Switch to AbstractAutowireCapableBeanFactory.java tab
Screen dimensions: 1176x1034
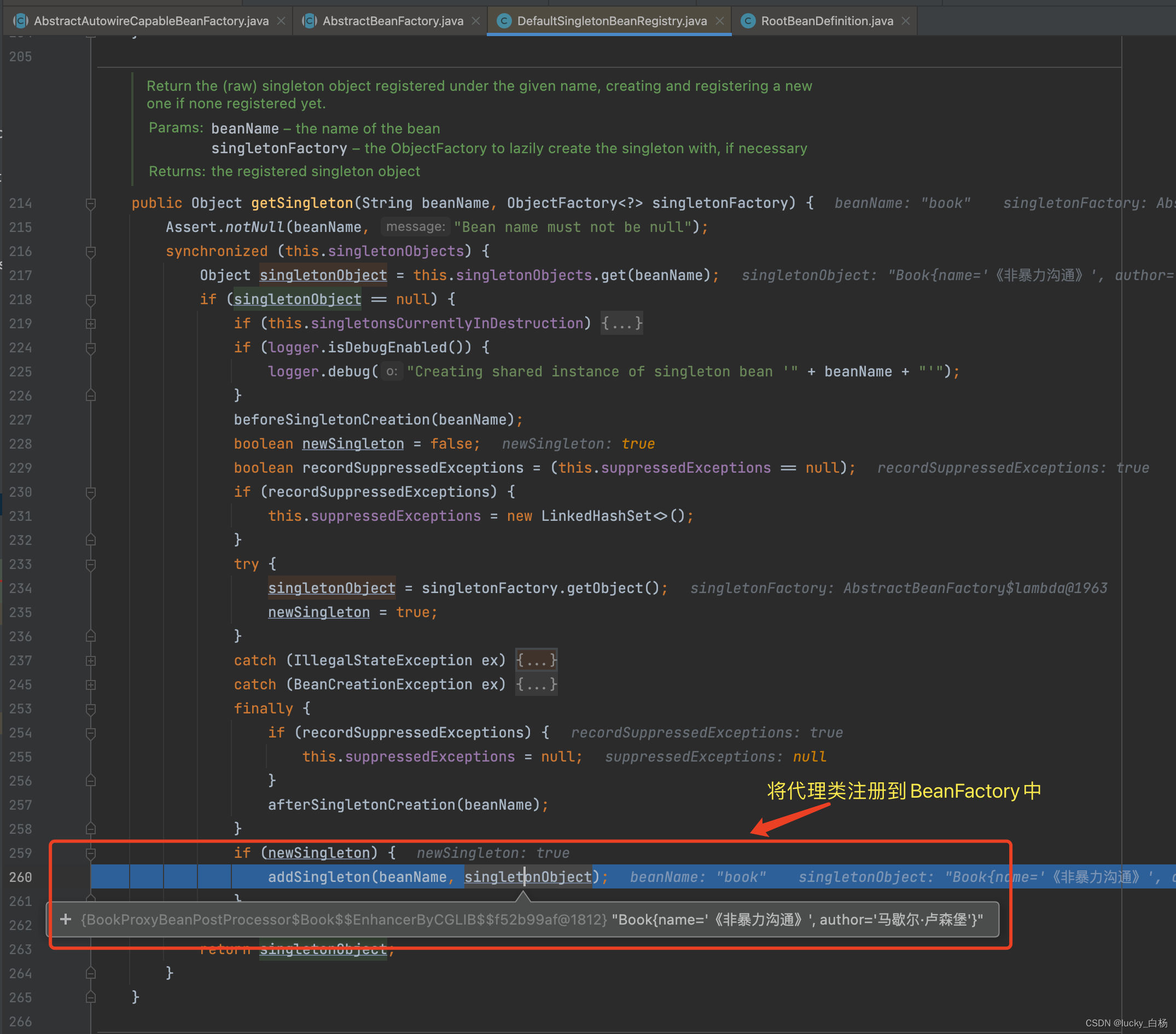tap(151, 21)
